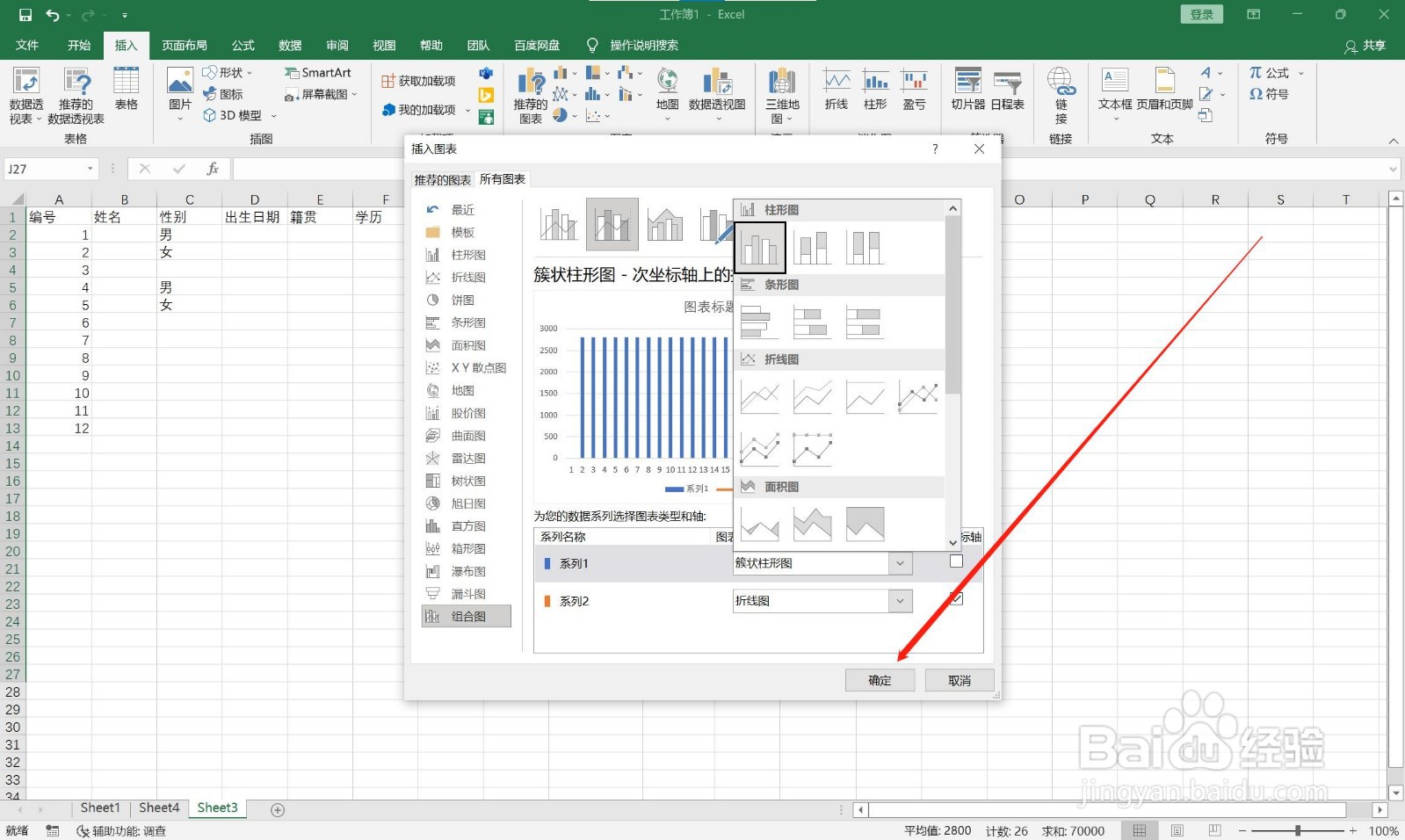This screenshot has height=840, width=1405.
Task: Click the Bing Maps add-in icon
Action: 486,95
